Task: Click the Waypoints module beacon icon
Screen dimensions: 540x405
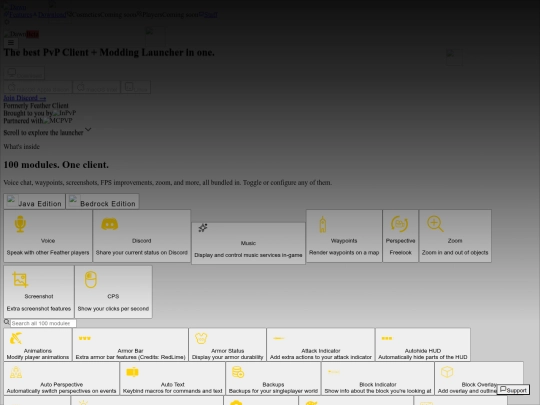Action: (x=323, y=225)
